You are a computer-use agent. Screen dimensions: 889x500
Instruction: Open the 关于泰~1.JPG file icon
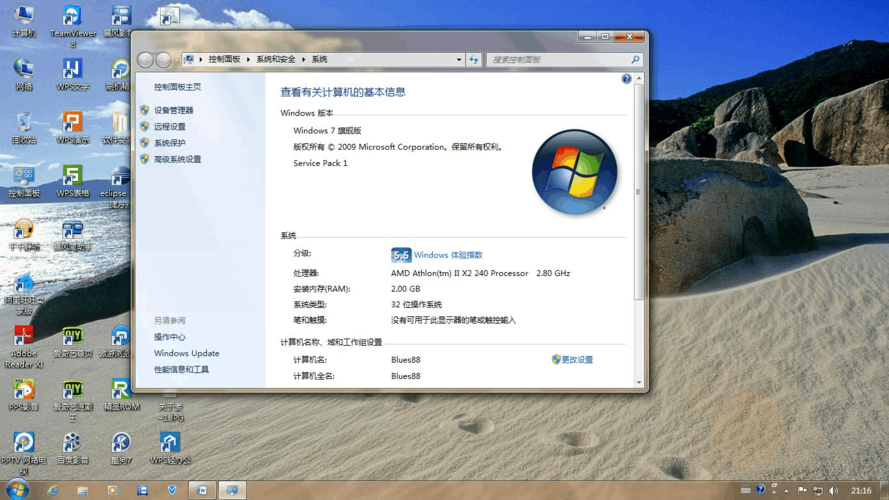(x=170, y=406)
